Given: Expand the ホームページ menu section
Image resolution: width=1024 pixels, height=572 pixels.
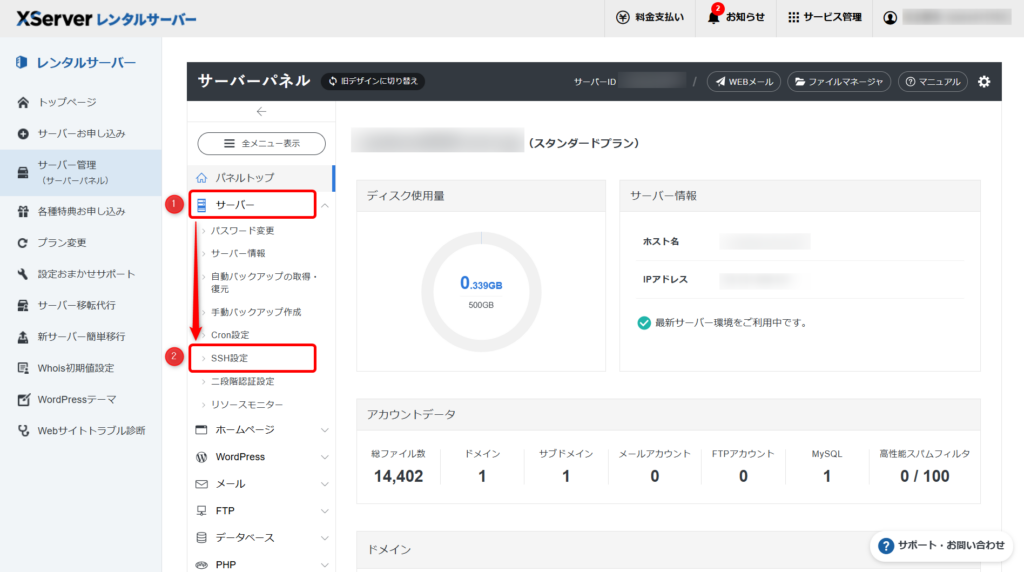Looking at the screenshot, I should point(325,430).
